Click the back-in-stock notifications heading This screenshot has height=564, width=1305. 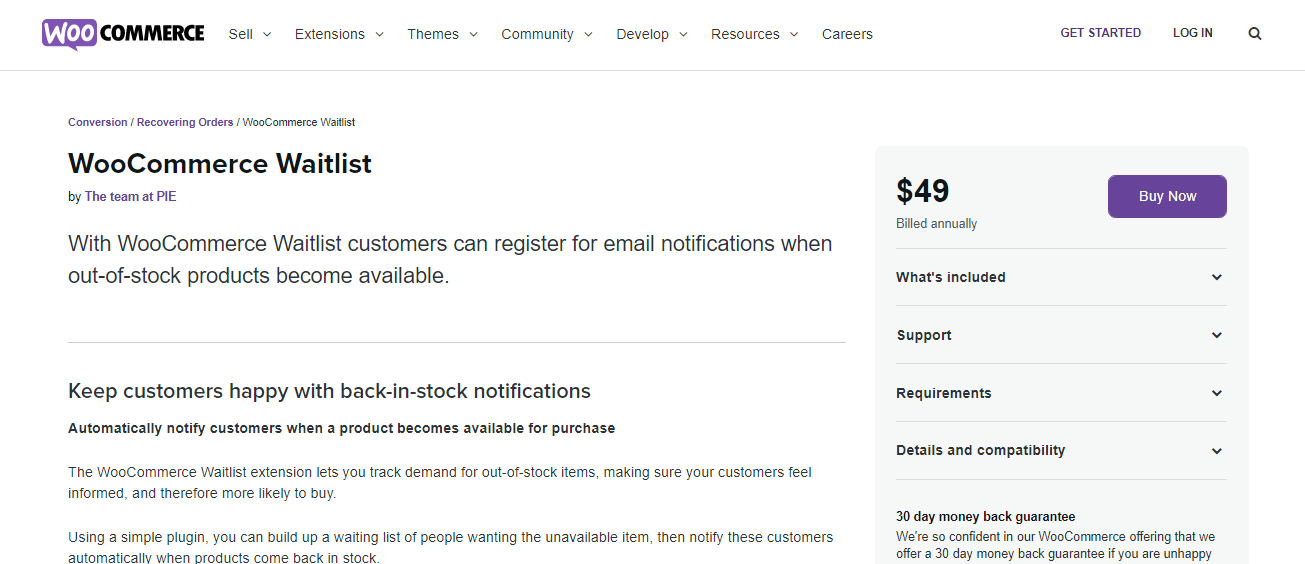tap(329, 391)
